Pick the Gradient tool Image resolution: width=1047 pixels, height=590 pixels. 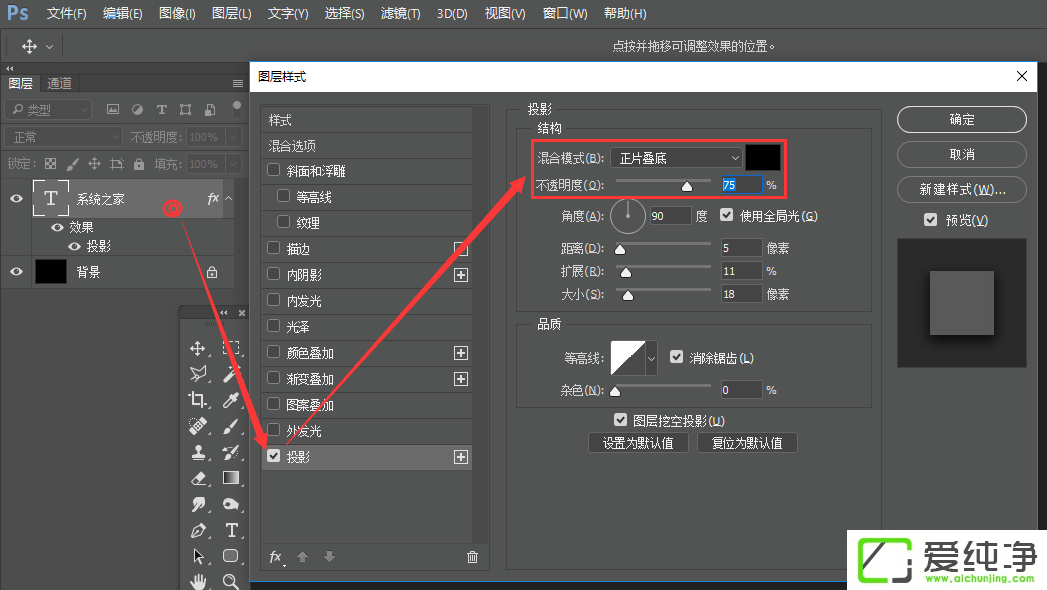tap(231, 478)
